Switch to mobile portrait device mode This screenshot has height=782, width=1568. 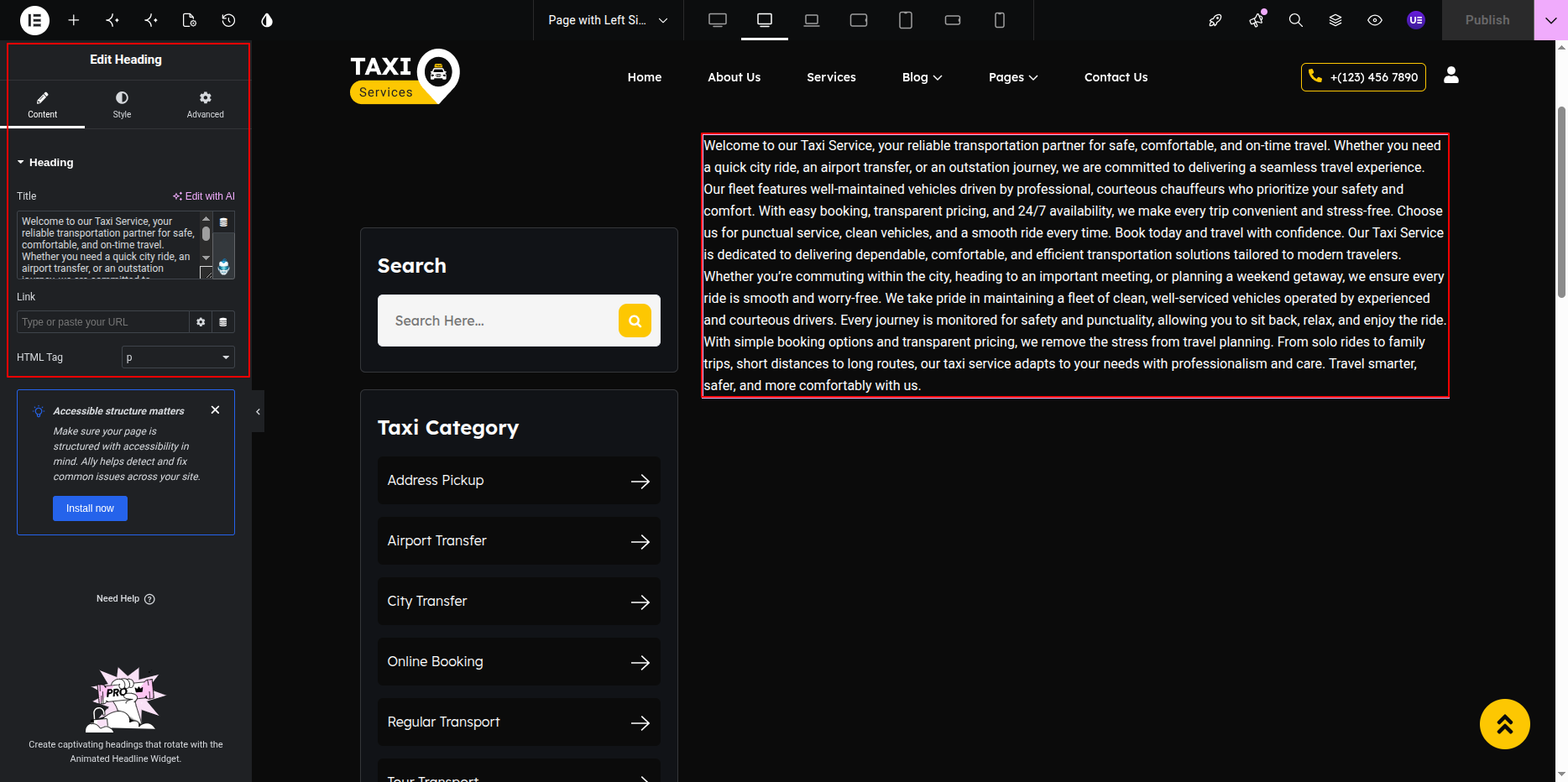[1000, 20]
